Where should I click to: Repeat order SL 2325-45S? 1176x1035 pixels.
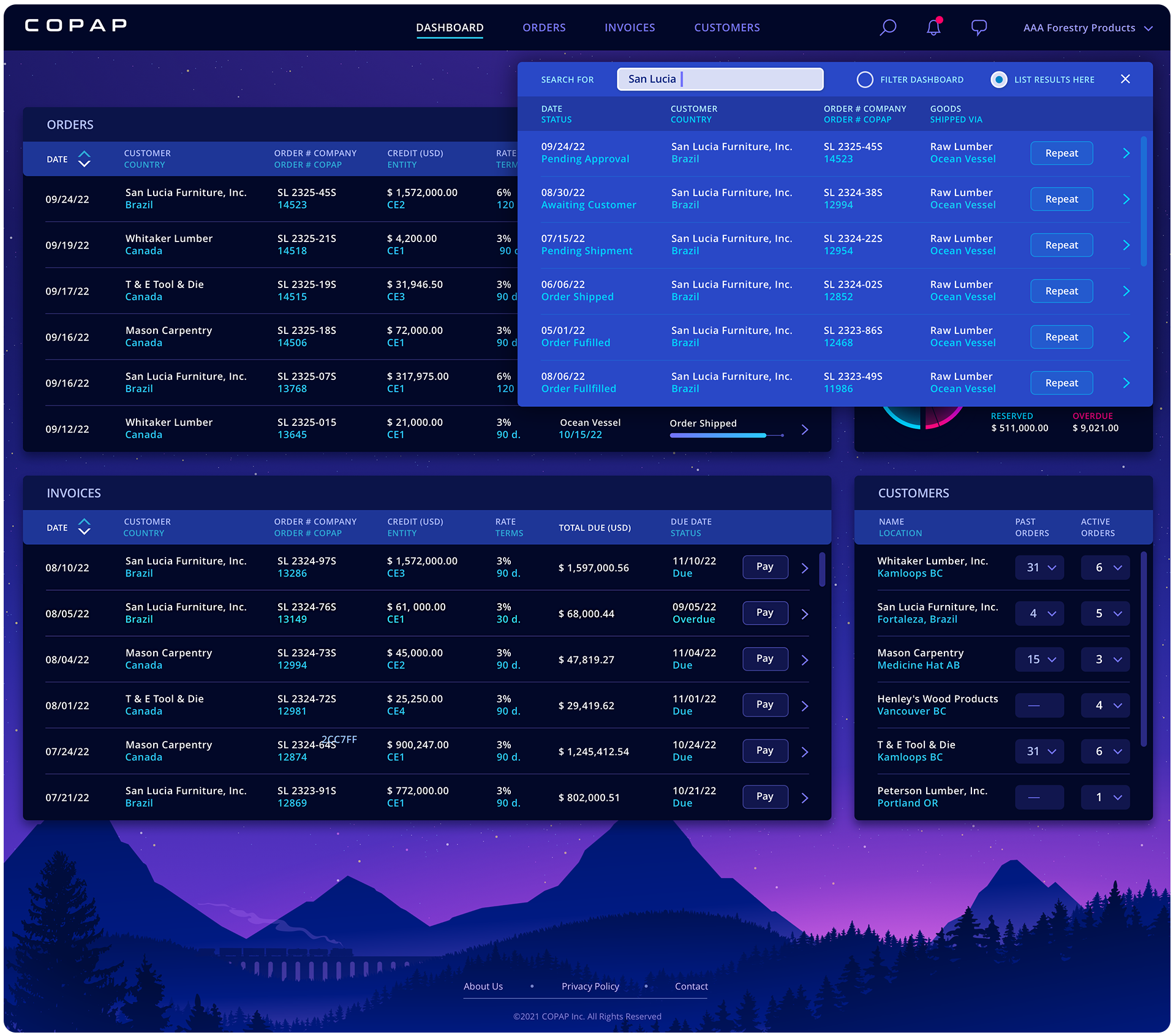tap(1061, 153)
